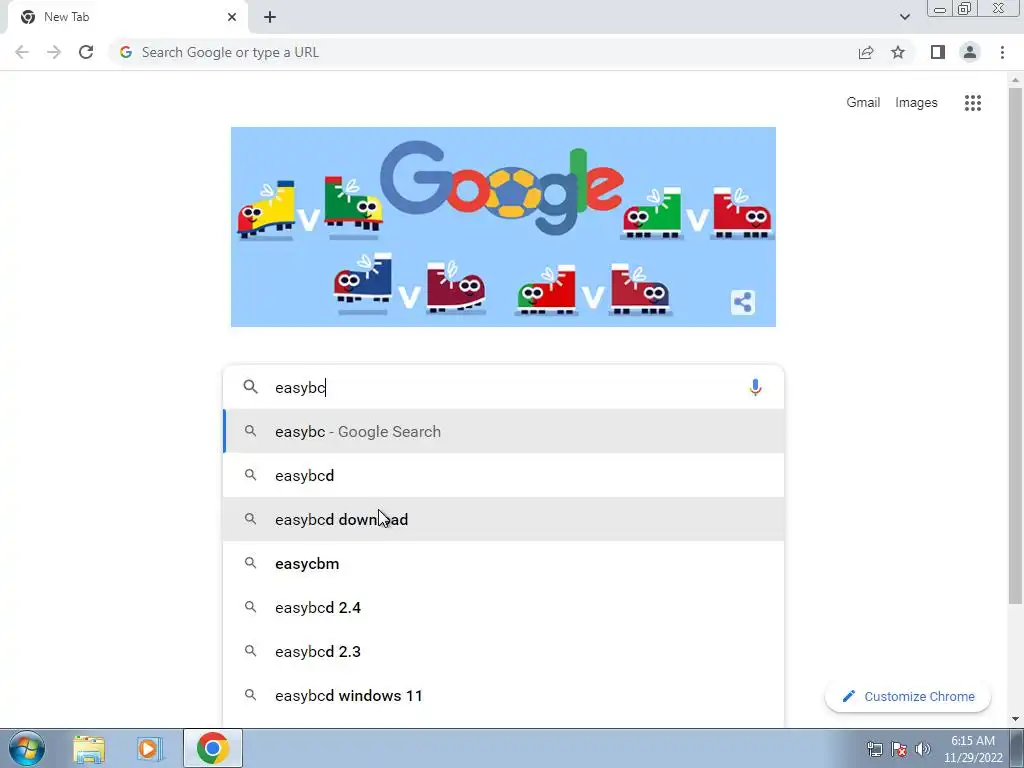Open the Google apps grid icon
Screen dimensions: 1024x768
click(972, 103)
